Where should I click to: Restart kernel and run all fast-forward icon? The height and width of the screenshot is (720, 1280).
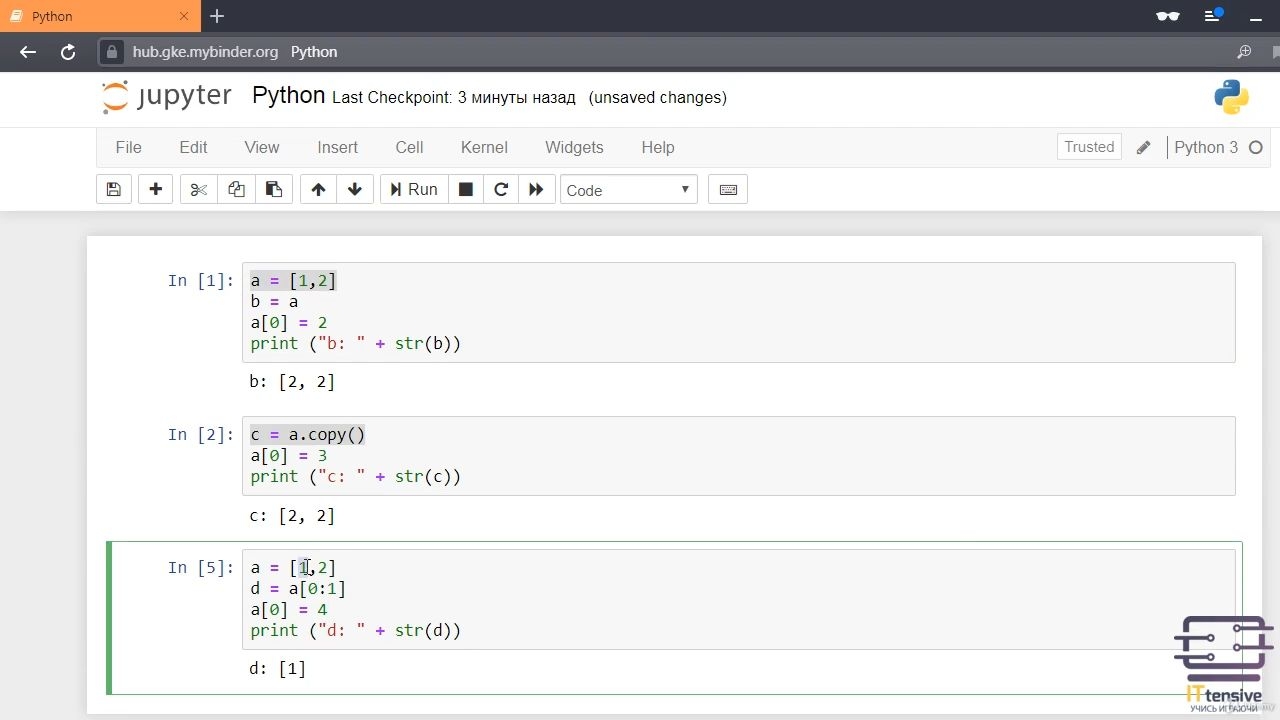tap(536, 189)
